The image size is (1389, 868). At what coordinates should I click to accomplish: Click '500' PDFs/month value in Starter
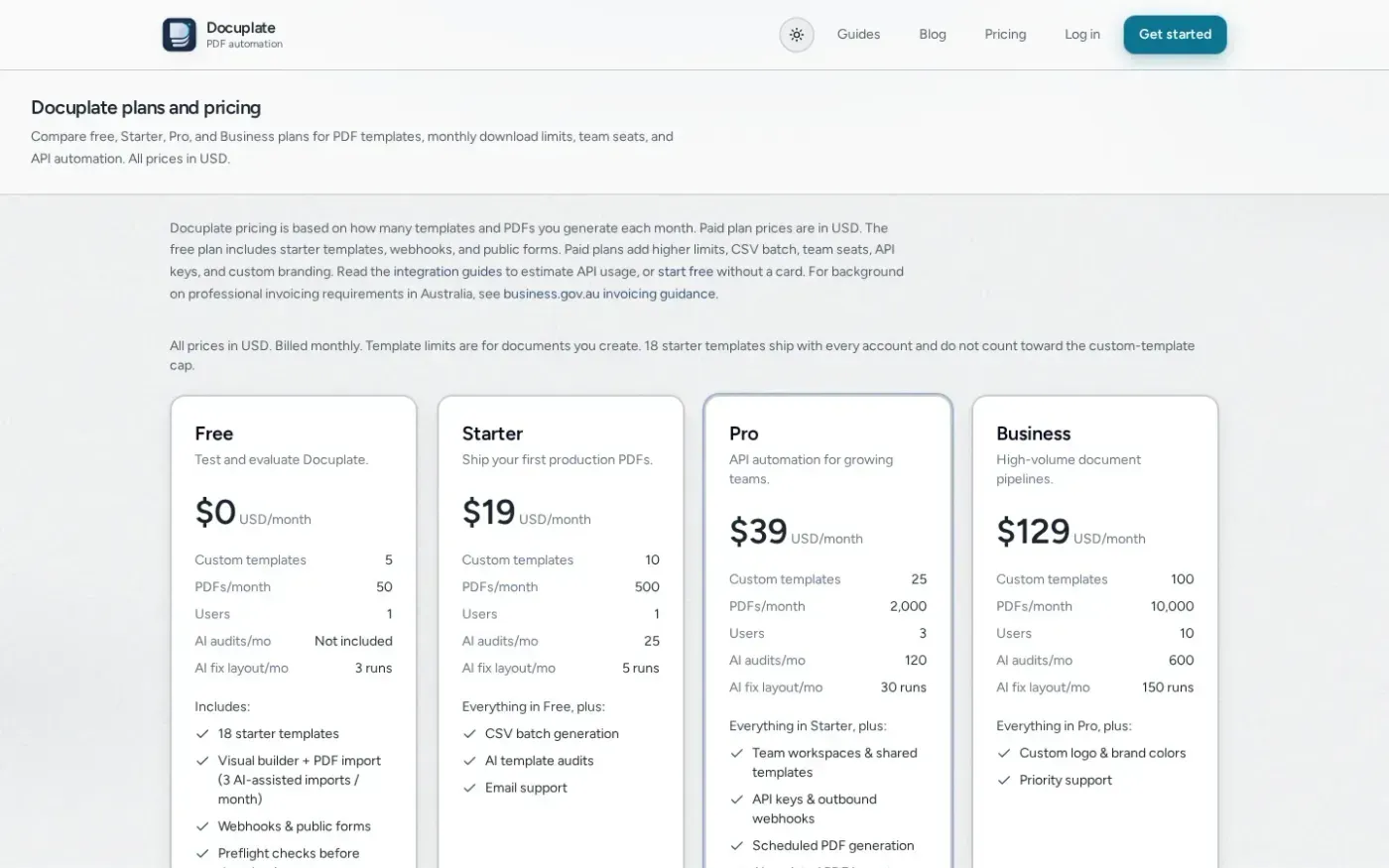[x=647, y=587]
